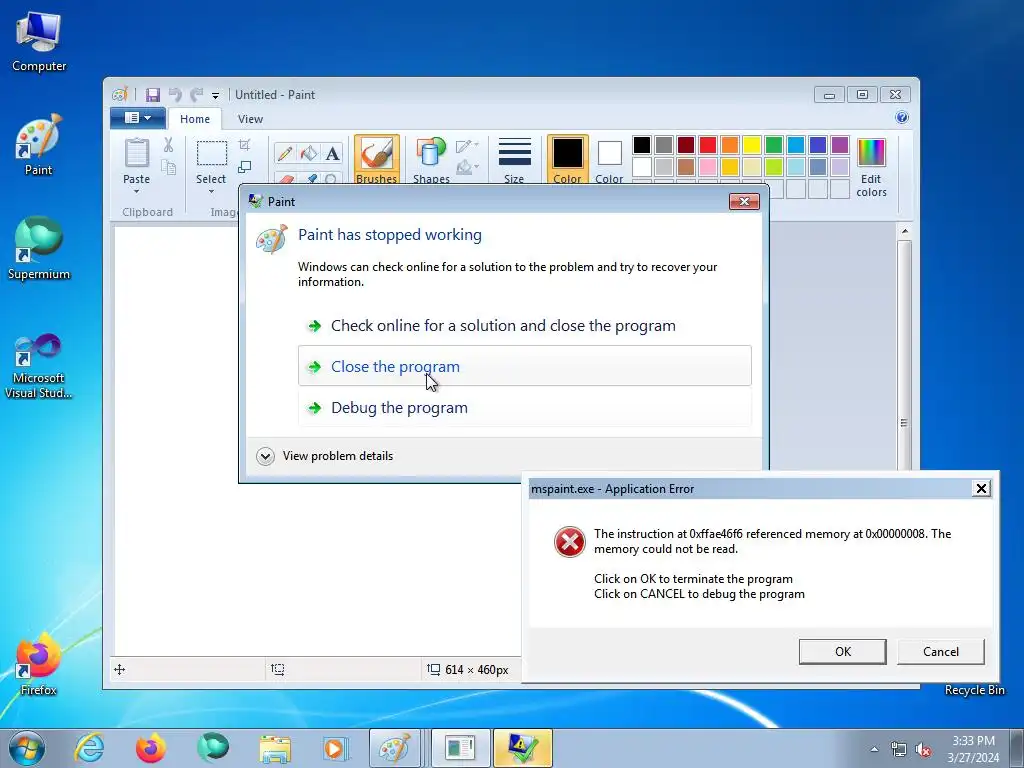Pick the bright red swatch

[x=708, y=145]
